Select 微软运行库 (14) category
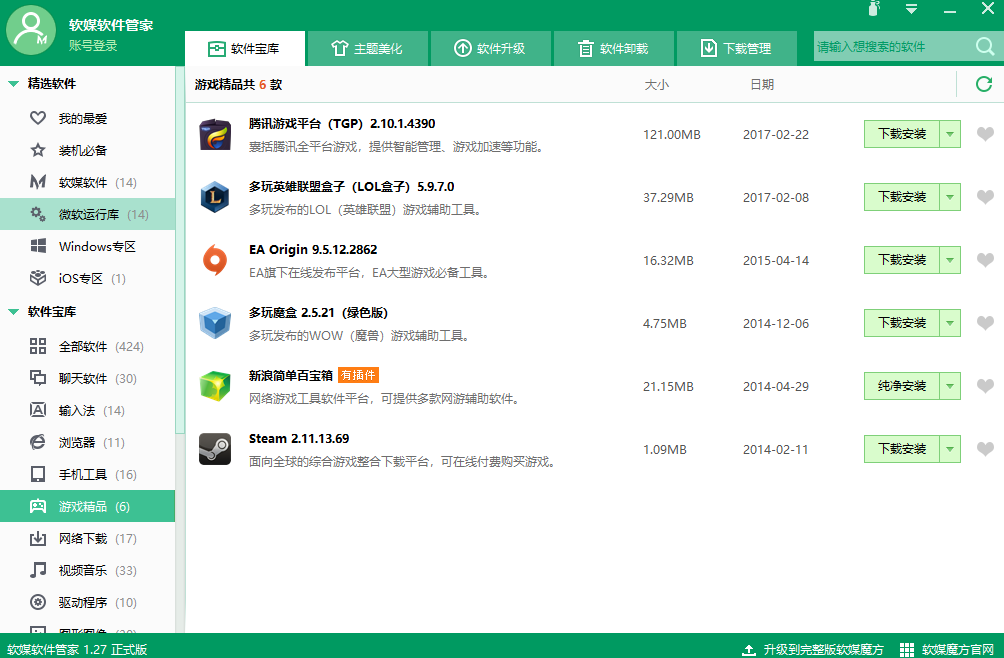 (x=88, y=214)
